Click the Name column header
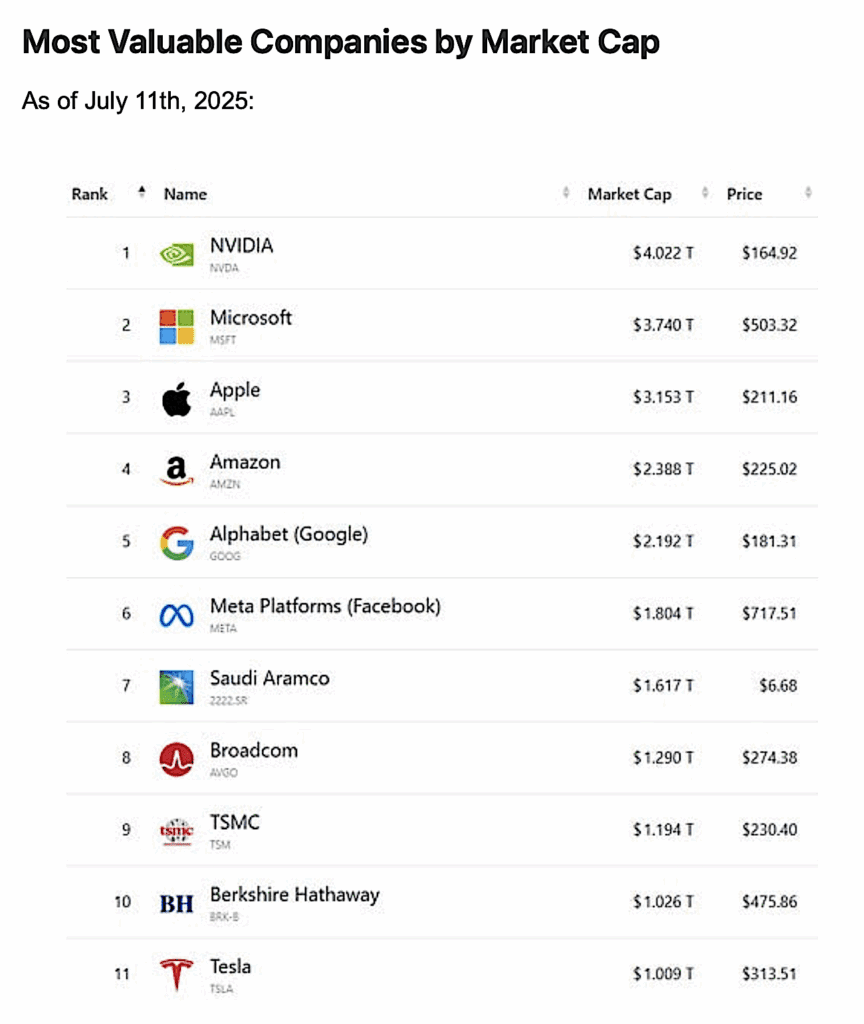Screen dimensions: 864x1024 point(185,194)
